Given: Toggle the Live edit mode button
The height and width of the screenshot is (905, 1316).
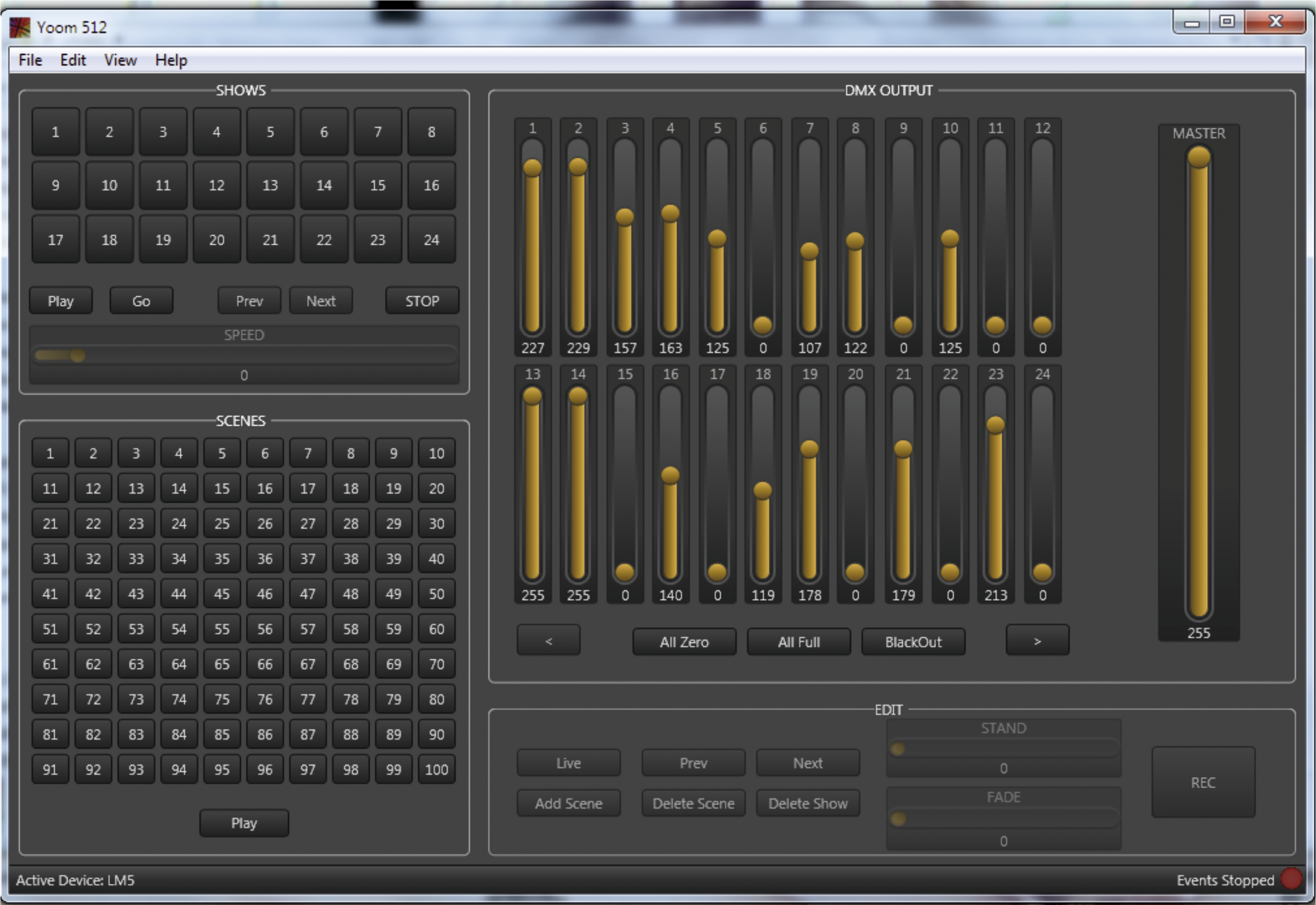Looking at the screenshot, I should 568,763.
